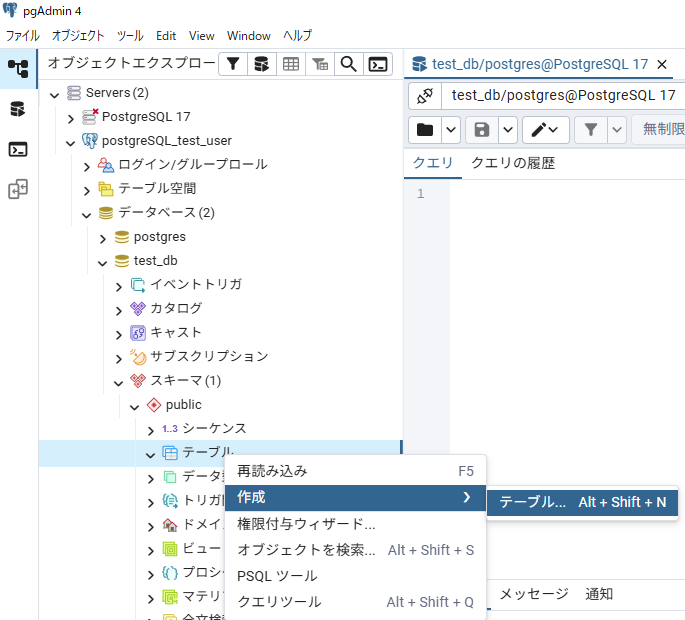Screen dimensions: 685x620
Task: Open the Edit menu
Action: (166, 36)
